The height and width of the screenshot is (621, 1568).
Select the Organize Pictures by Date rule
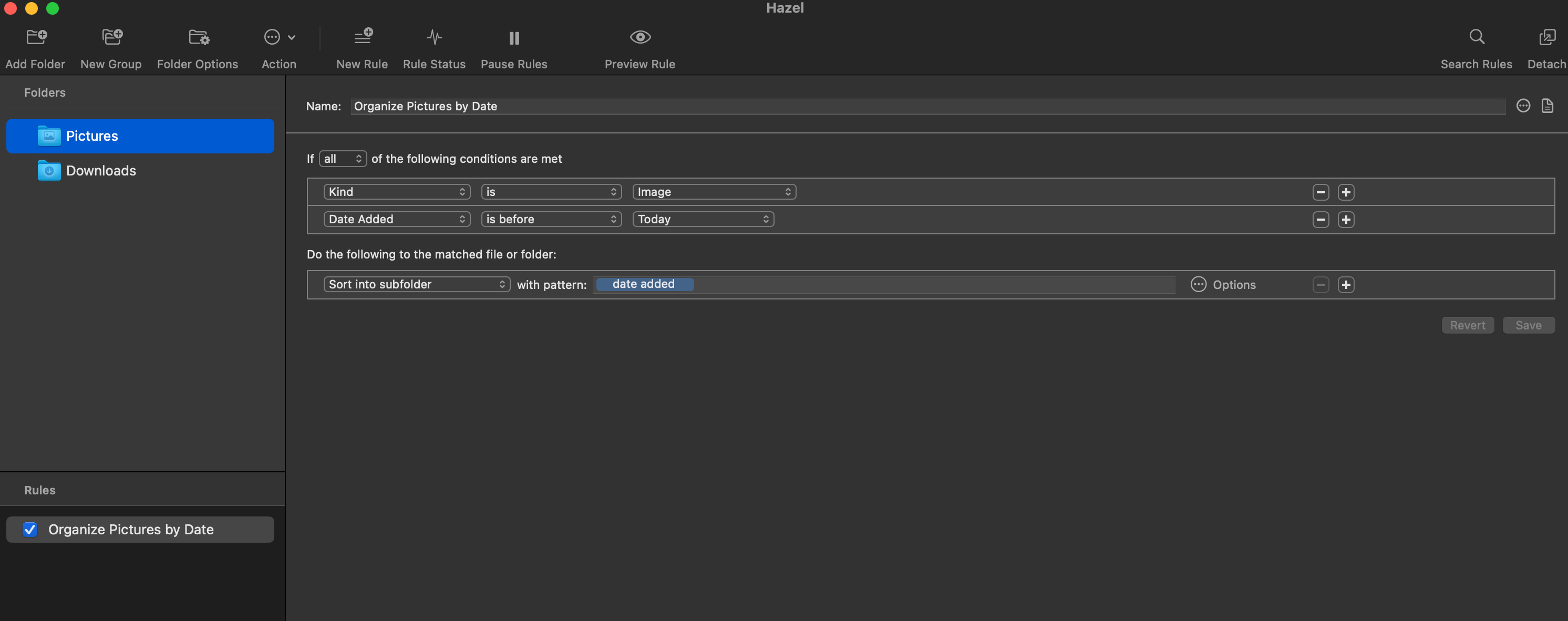(x=140, y=529)
